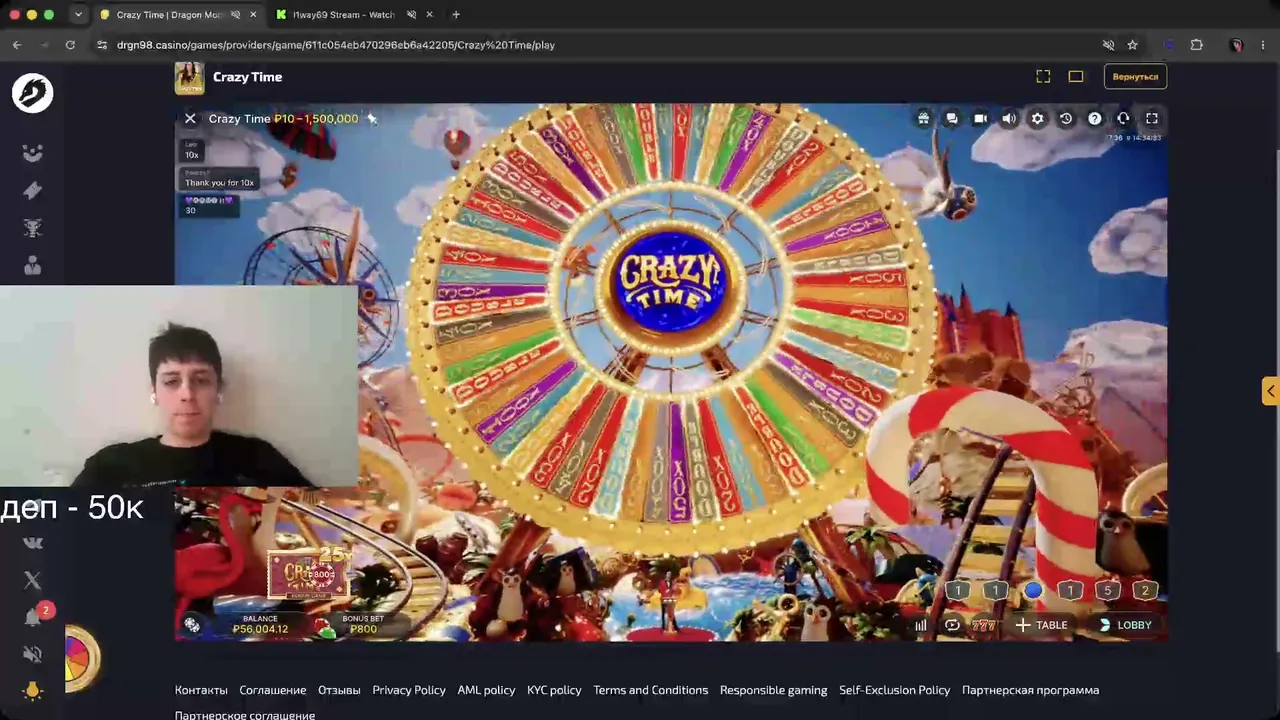Open a new browser tab
1280x720 pixels.
(456, 15)
